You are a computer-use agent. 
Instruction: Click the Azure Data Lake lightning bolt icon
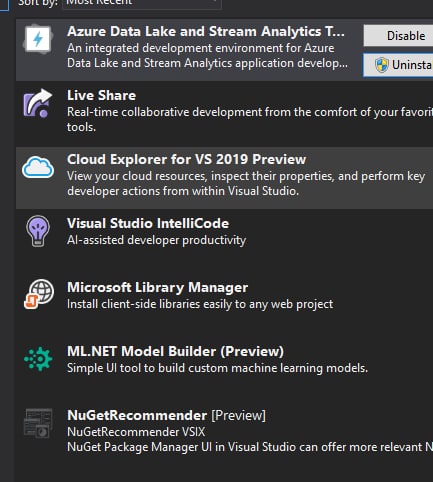pos(38,39)
